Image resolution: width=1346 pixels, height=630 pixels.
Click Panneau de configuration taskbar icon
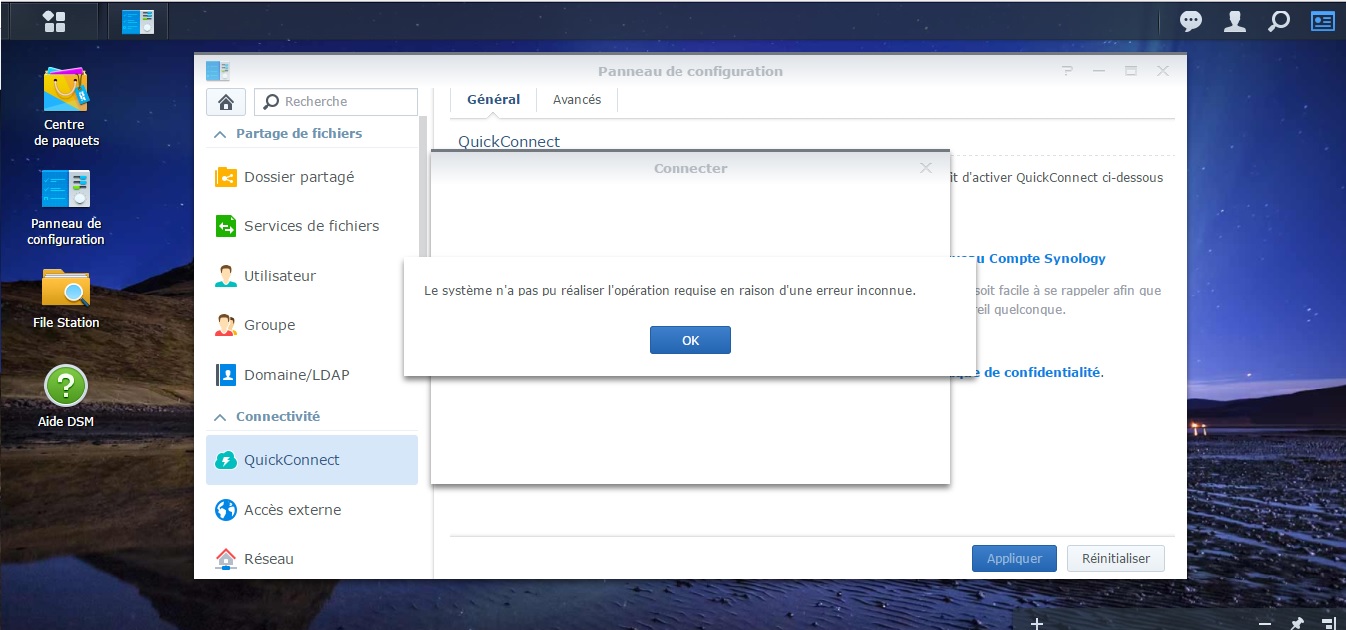point(138,21)
